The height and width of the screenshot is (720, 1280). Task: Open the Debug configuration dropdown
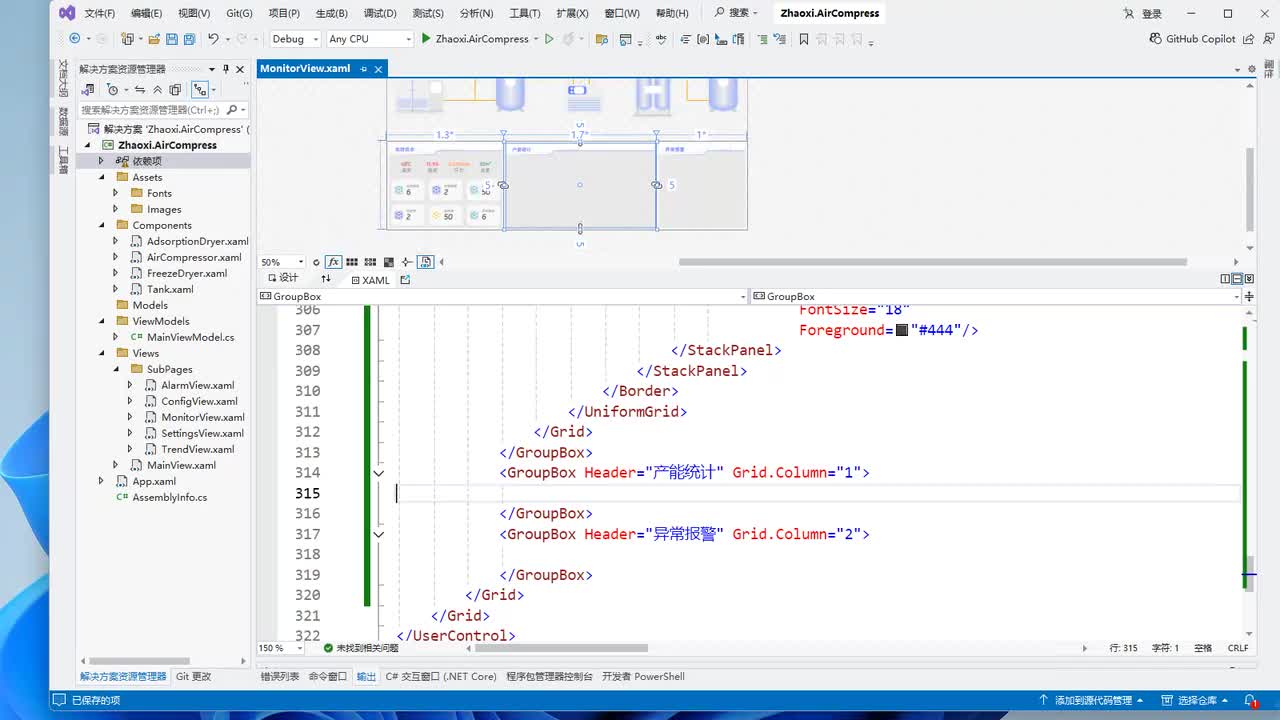[295, 39]
